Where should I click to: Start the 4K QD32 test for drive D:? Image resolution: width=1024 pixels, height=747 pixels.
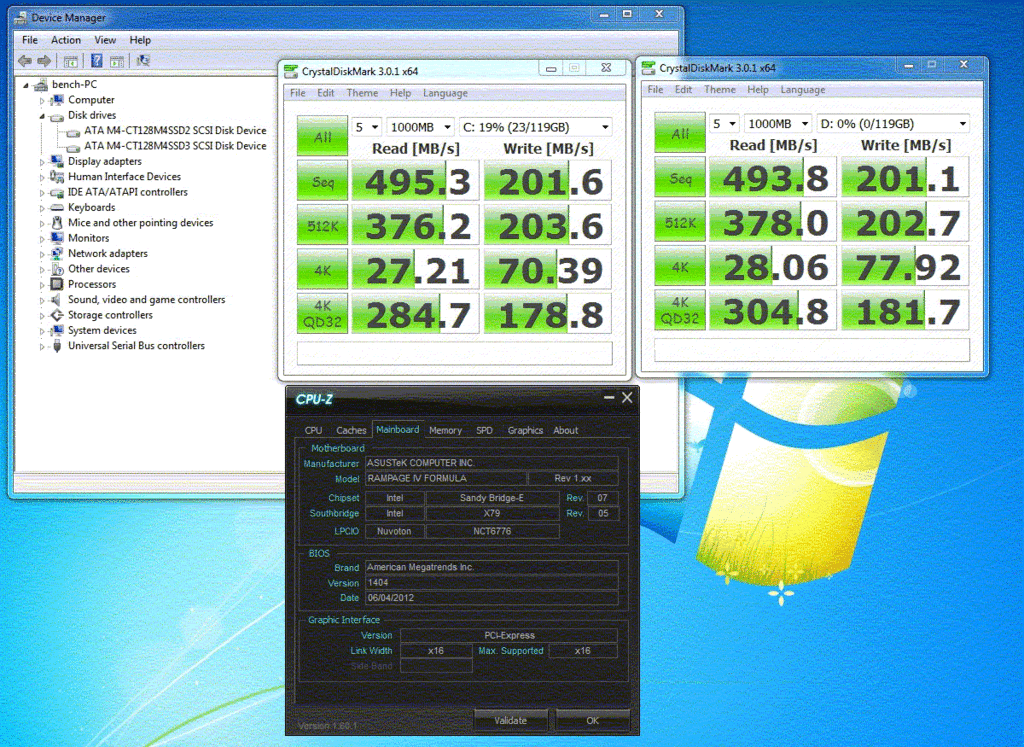pos(680,310)
